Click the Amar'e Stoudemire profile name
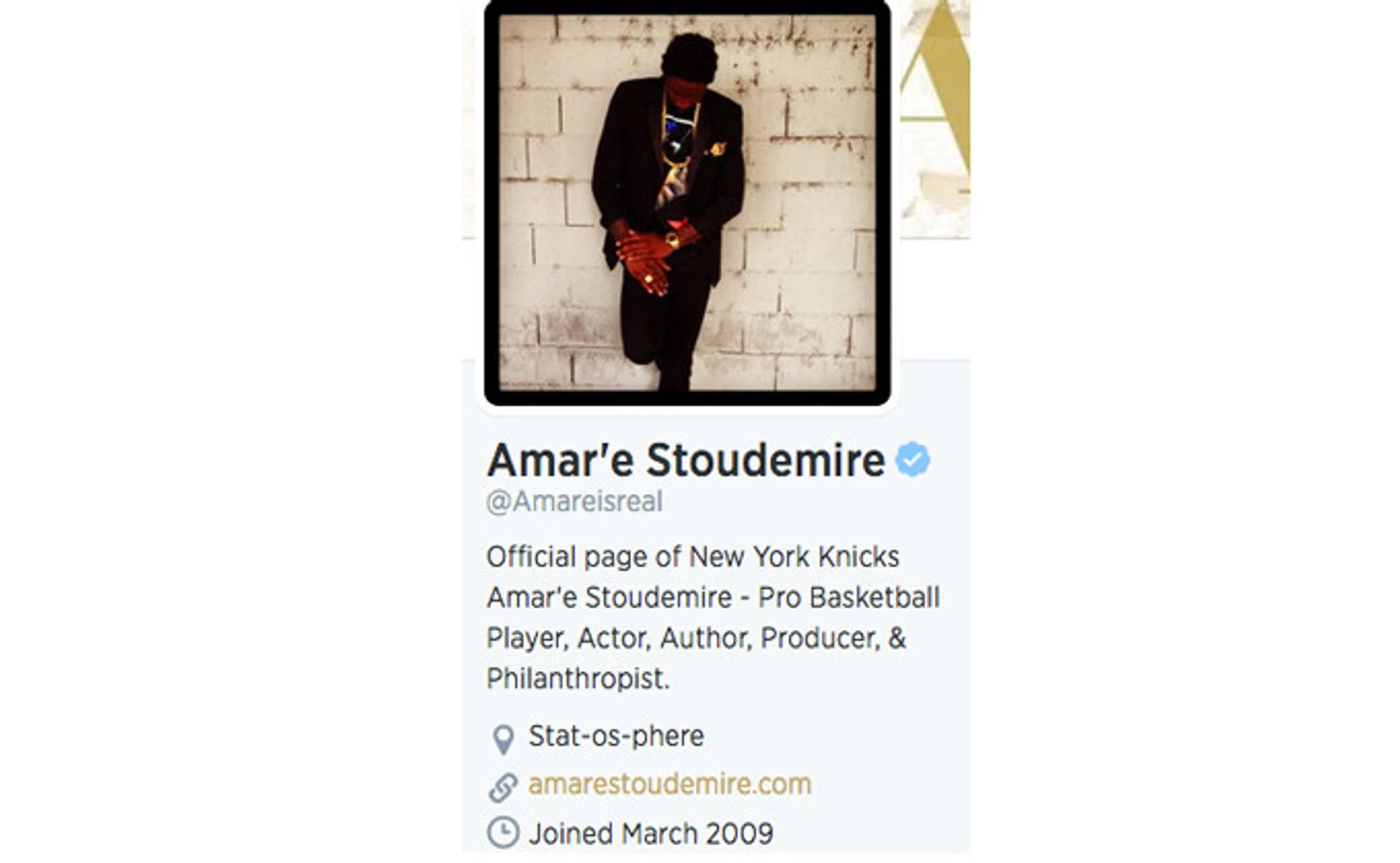The width and height of the screenshot is (1400, 863). 686,460
